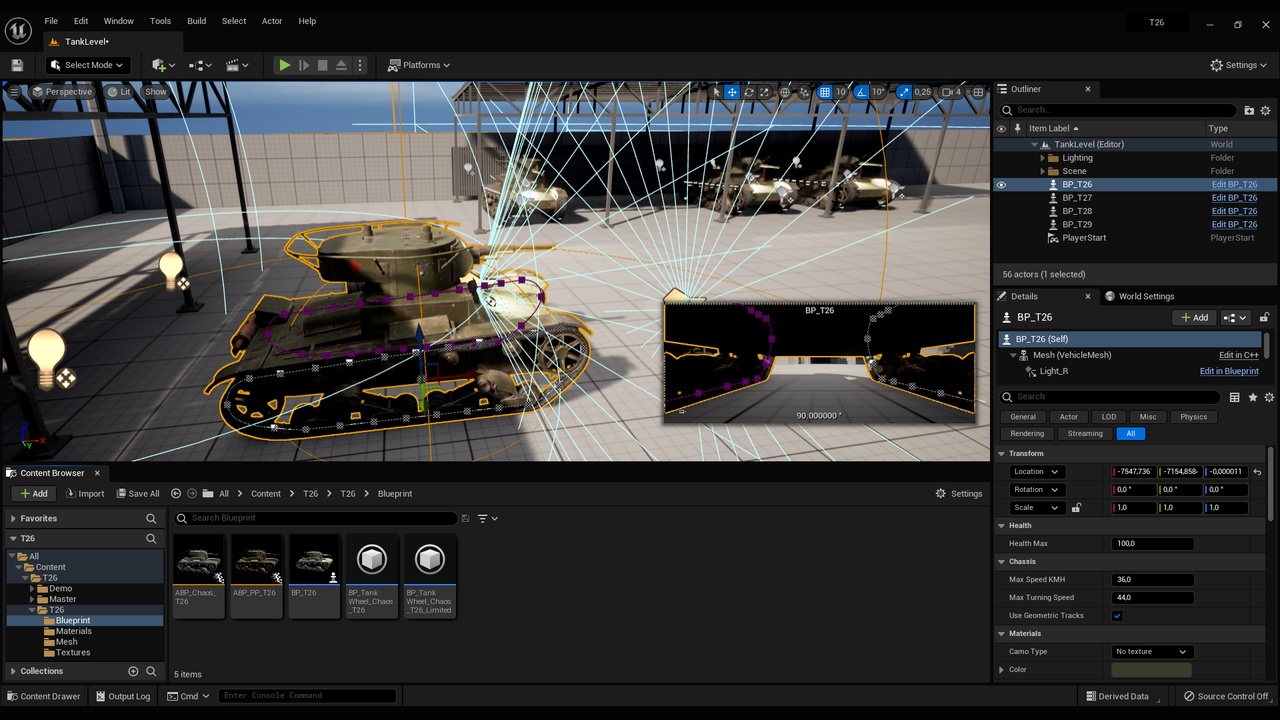Image resolution: width=1280 pixels, height=720 pixels.
Task: Open the Content Browser filter dropdown
Action: (x=487, y=518)
